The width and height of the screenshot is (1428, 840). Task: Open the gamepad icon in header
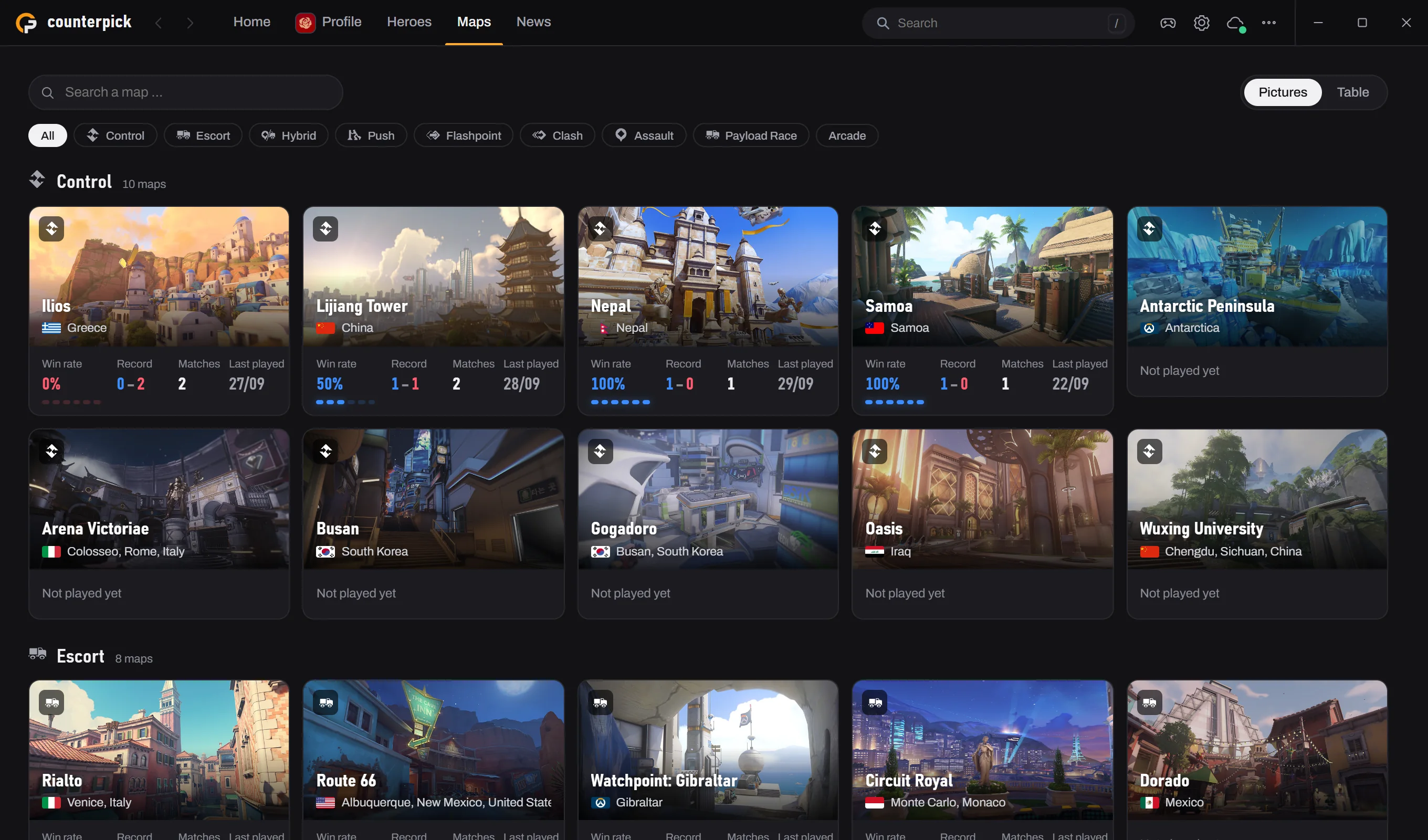pos(1168,23)
